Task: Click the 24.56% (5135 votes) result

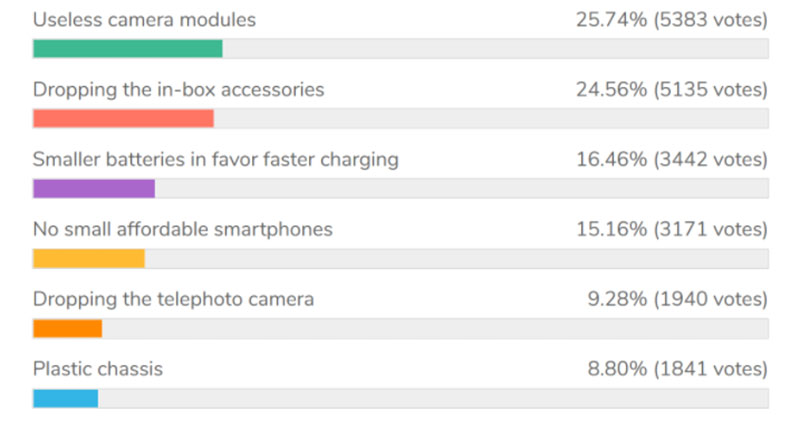Action: pyautogui.click(x=672, y=90)
